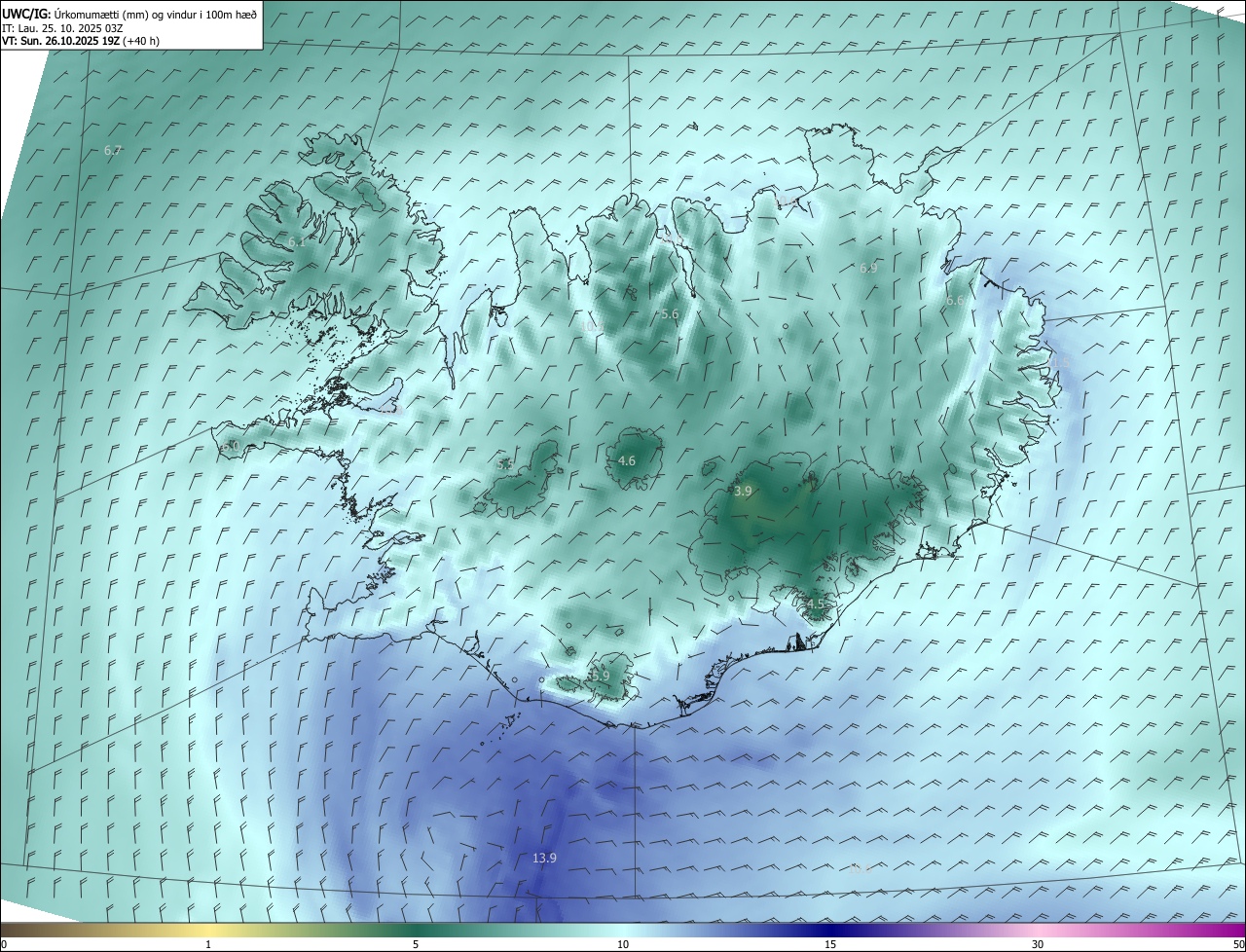The width and height of the screenshot is (1246, 952).
Task: Click the '15' tick on the colour scale
Action: coord(830,944)
